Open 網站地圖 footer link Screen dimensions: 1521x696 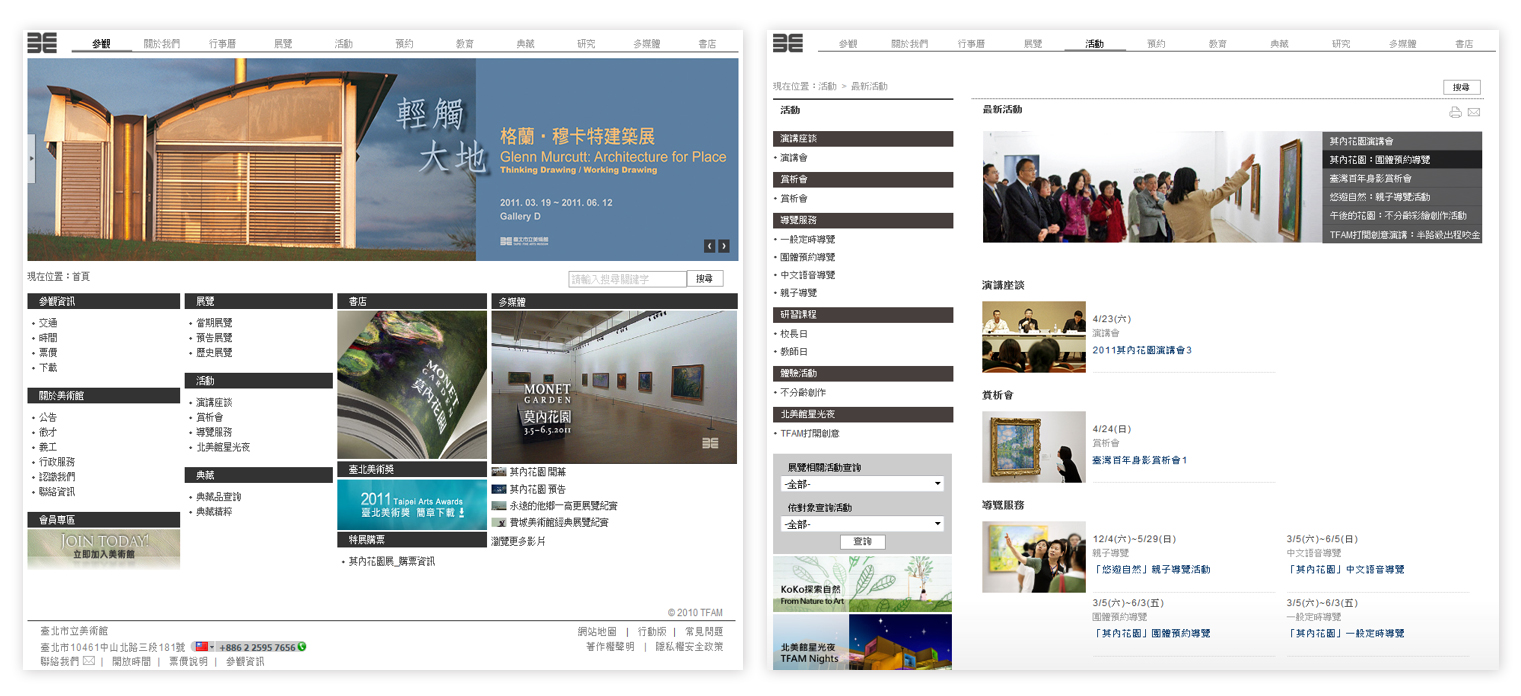595,632
